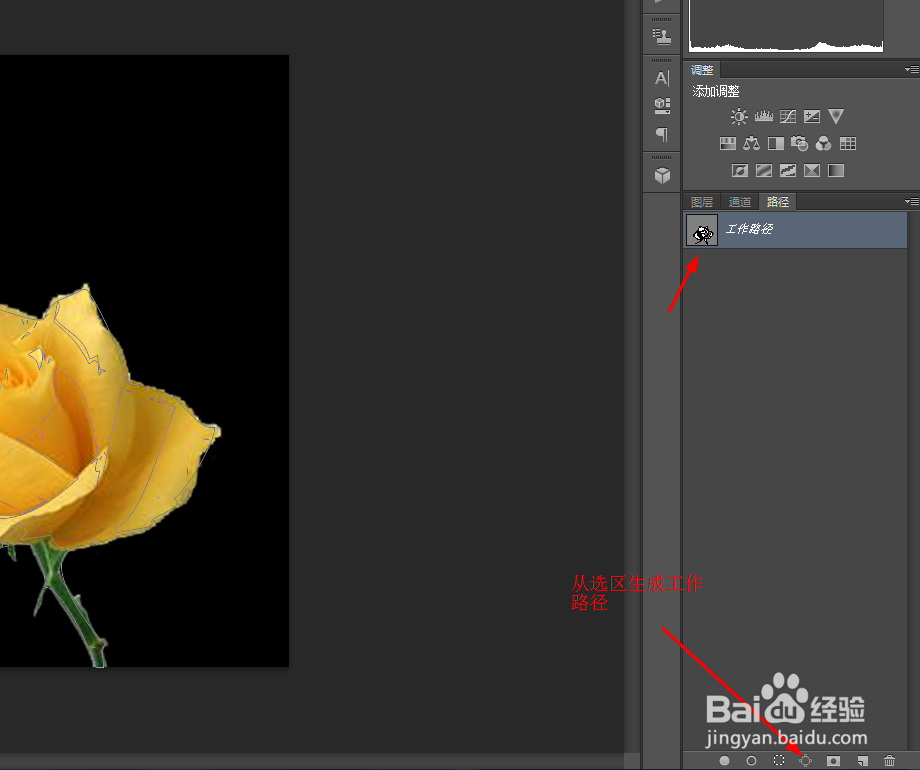Add a Channel Mixer adjustment

click(823, 143)
